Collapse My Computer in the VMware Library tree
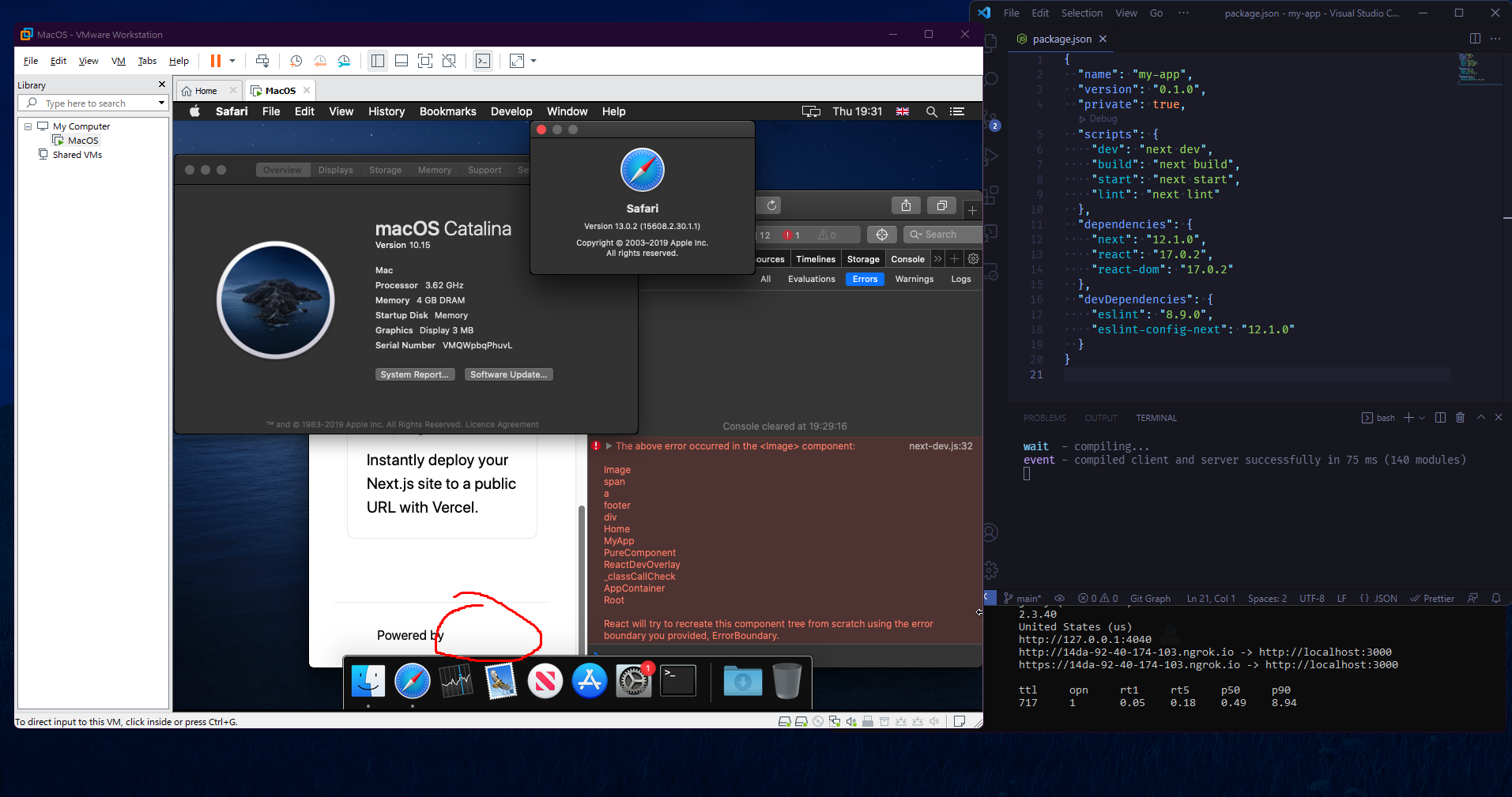The image size is (1512, 797). pos(28,126)
